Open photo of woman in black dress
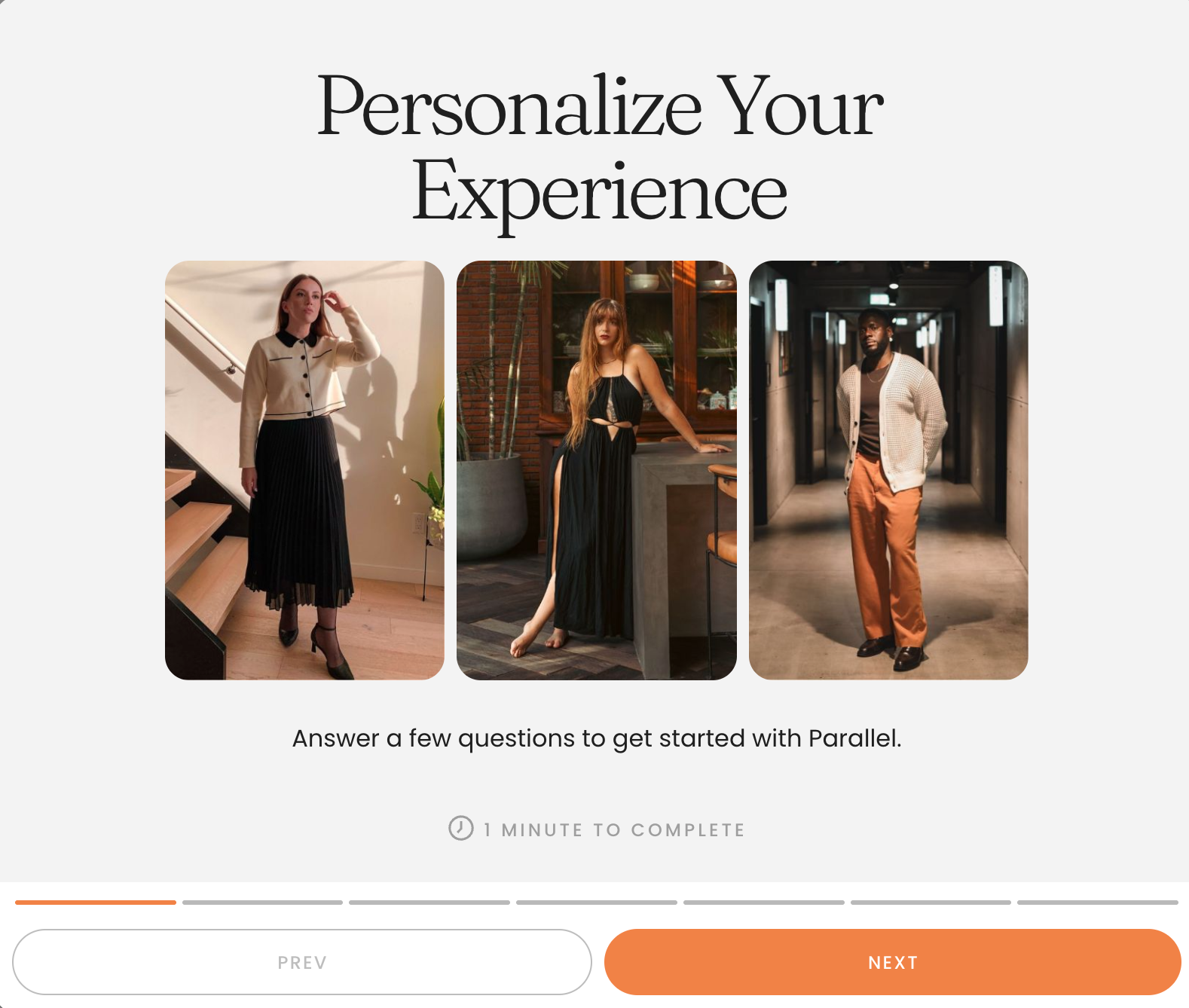This screenshot has width=1189, height=1008. point(597,470)
